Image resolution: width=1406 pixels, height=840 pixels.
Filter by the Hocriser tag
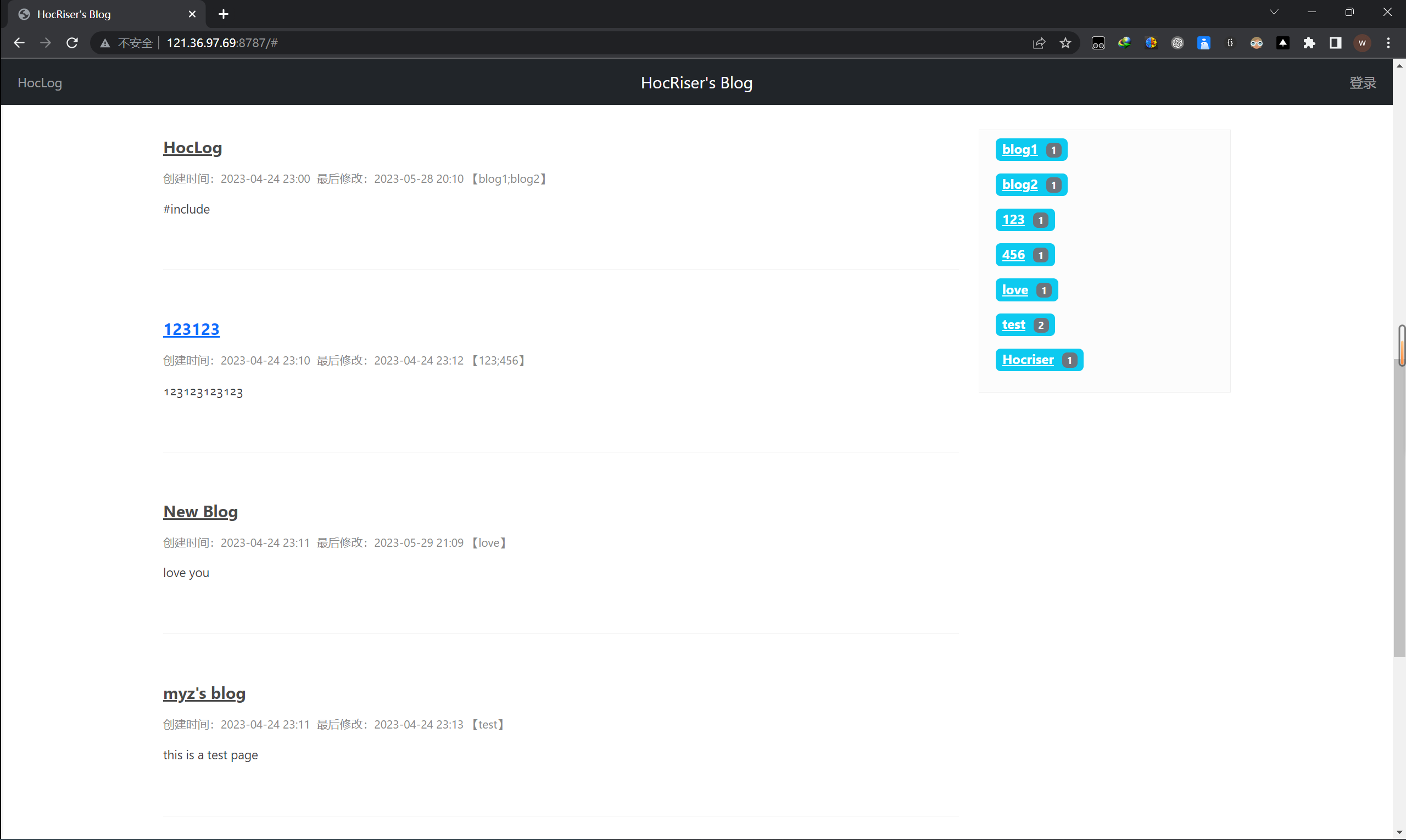coord(1027,360)
